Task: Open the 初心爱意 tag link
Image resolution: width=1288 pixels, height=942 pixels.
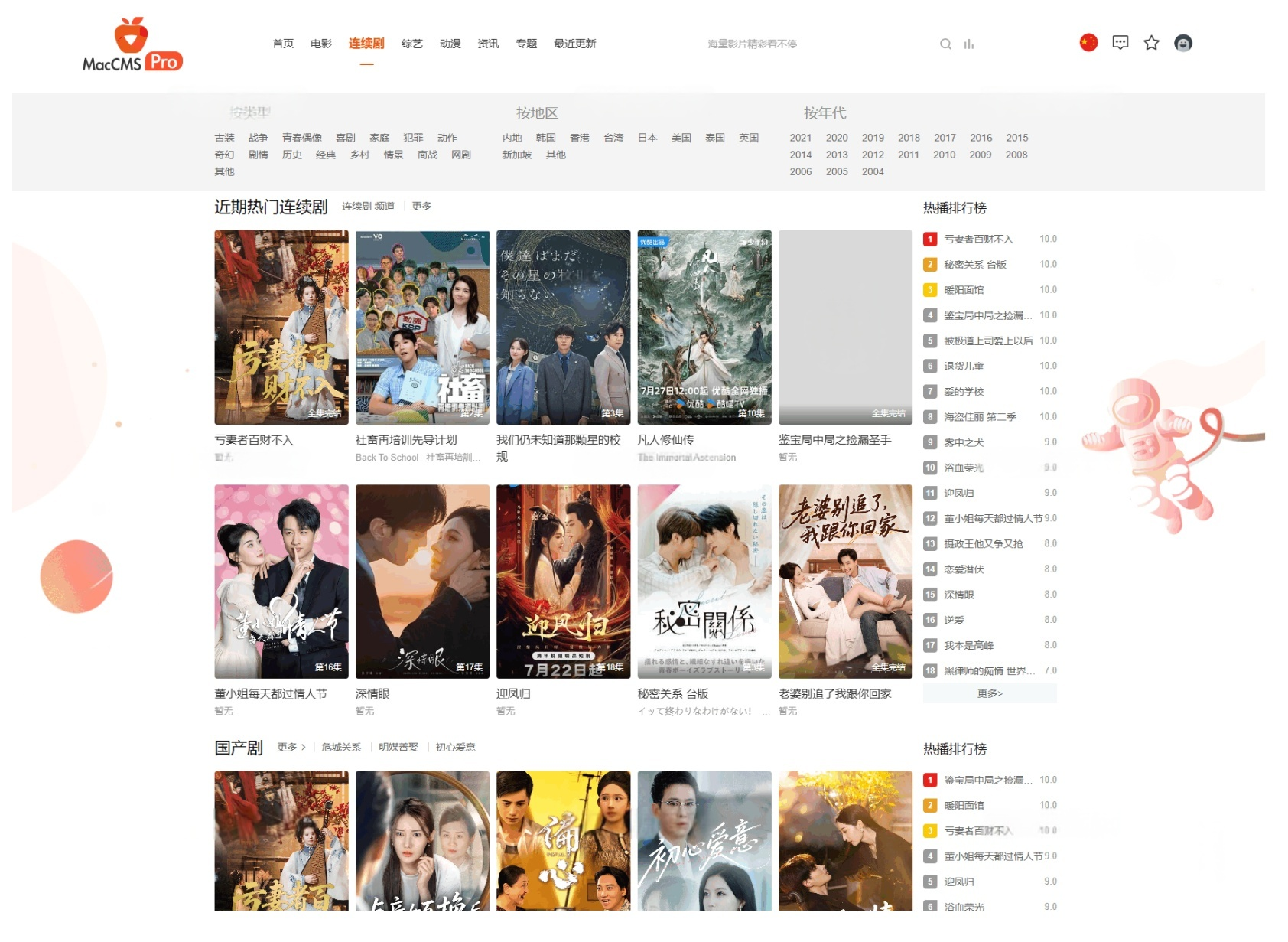Action: (x=455, y=747)
